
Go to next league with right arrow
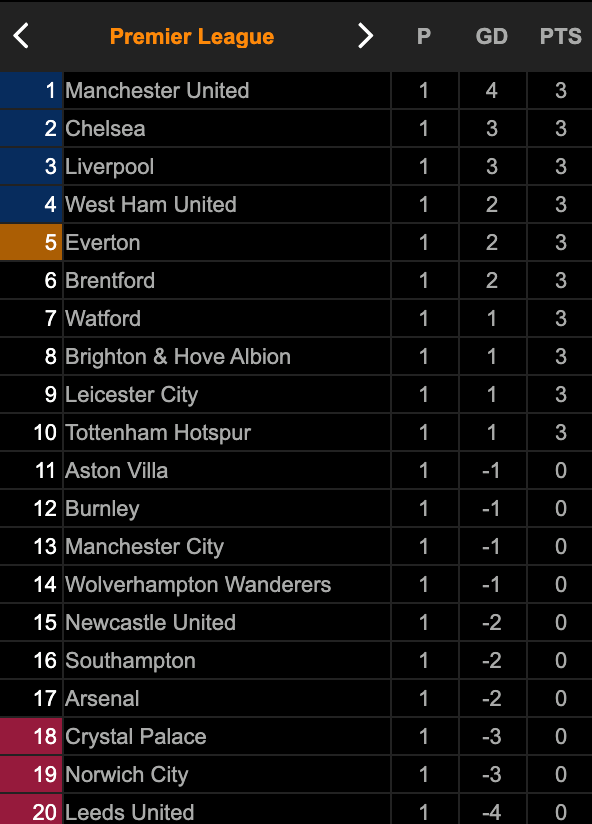(366, 36)
